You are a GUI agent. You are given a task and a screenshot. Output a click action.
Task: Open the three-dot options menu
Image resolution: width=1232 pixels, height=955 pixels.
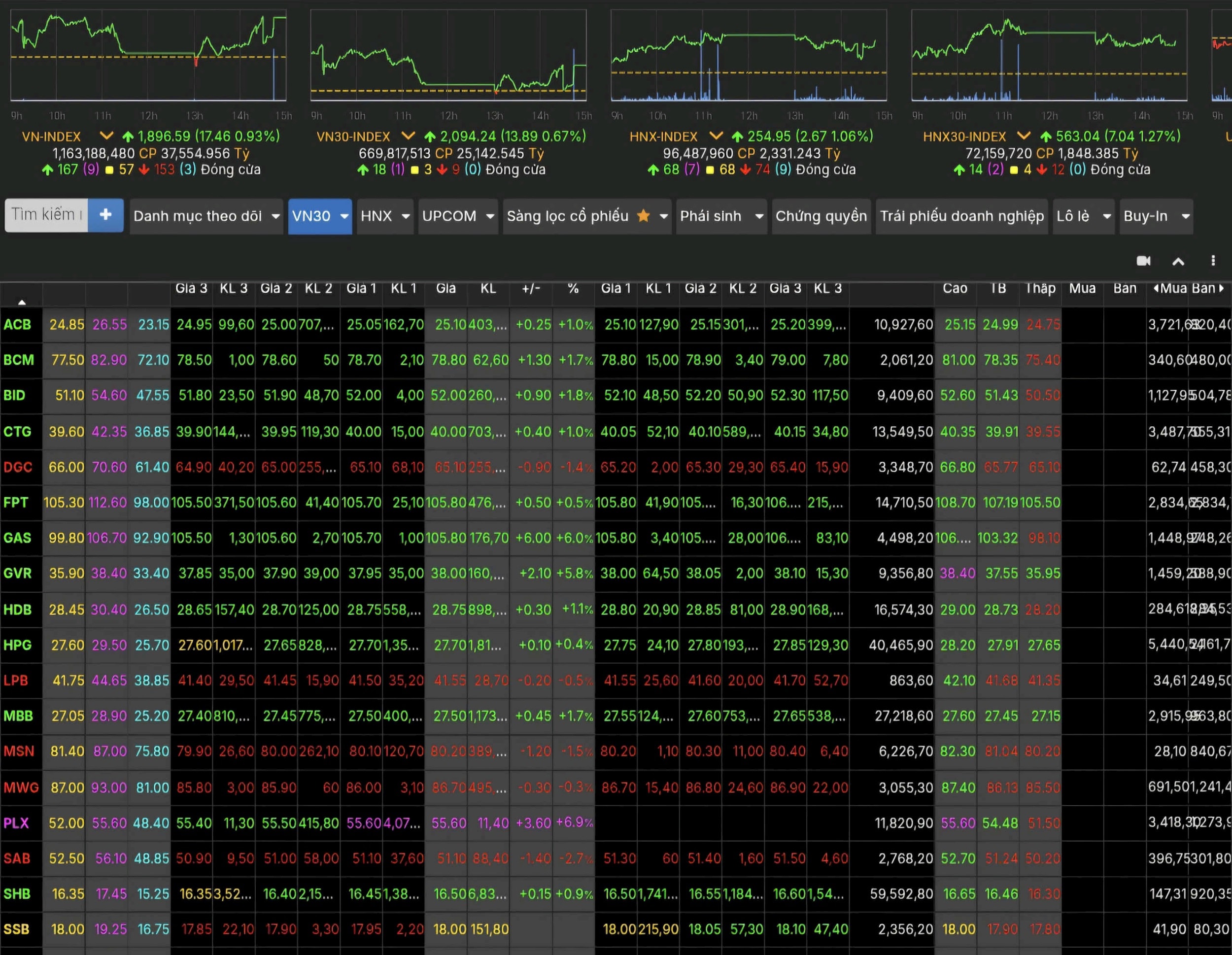(1213, 261)
